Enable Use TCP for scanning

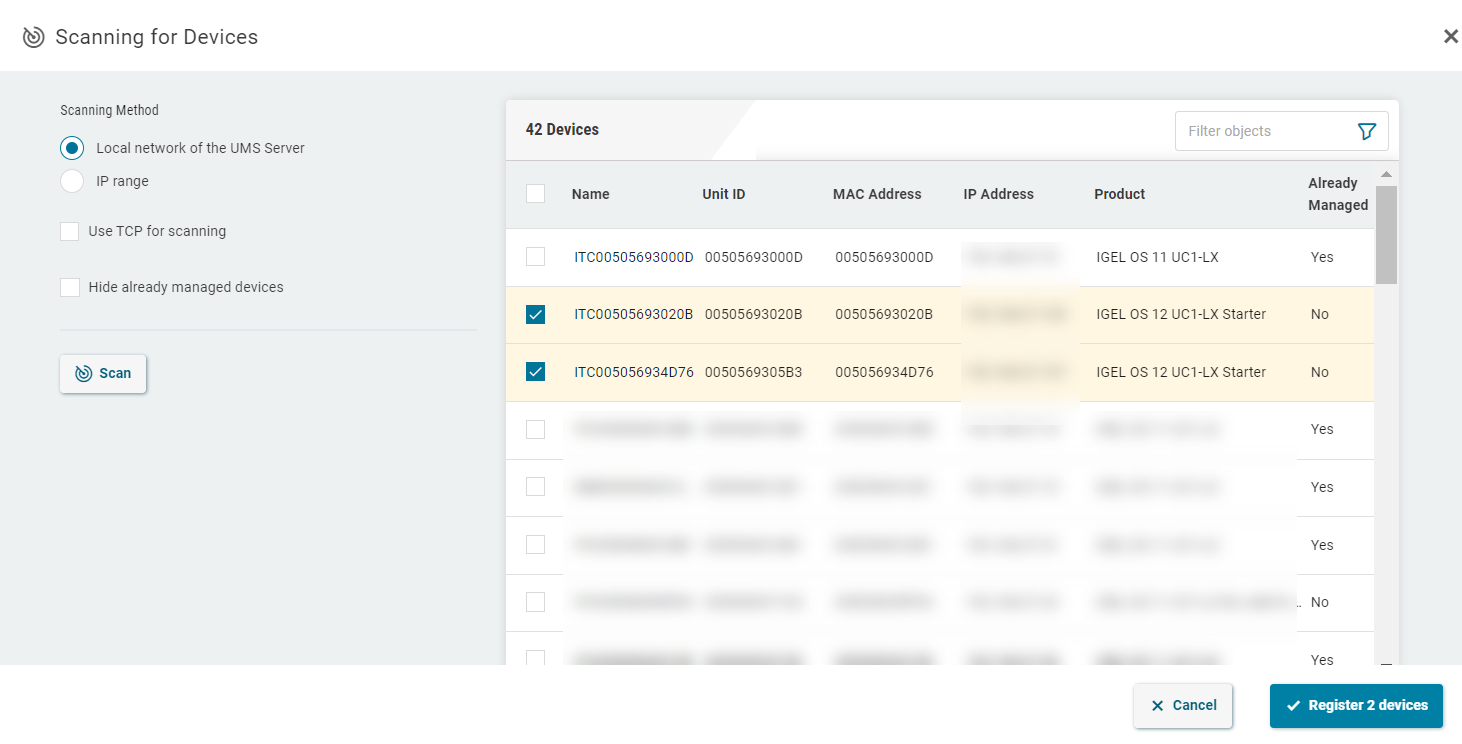point(69,230)
